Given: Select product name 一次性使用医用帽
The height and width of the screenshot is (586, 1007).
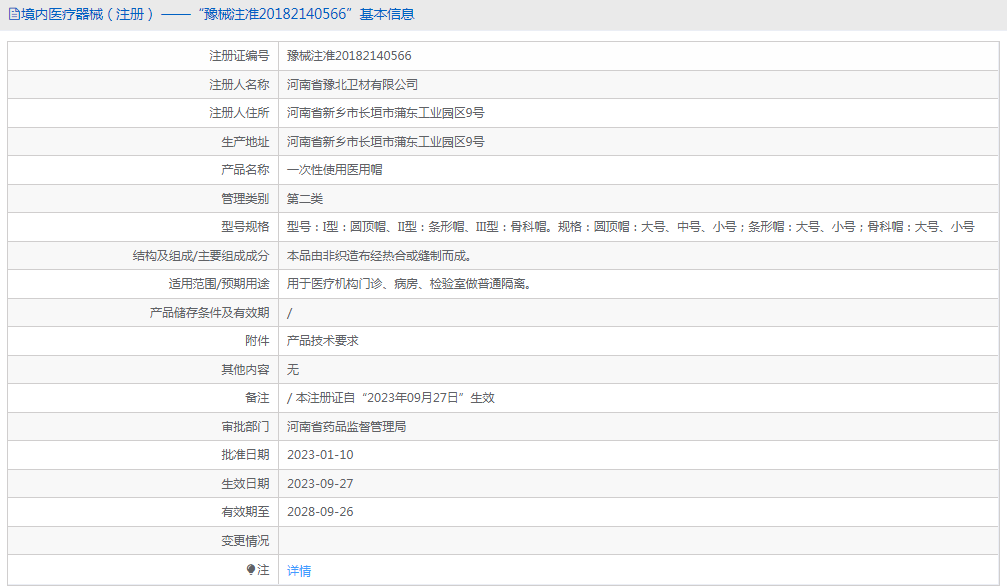Looking at the screenshot, I should coord(334,170).
